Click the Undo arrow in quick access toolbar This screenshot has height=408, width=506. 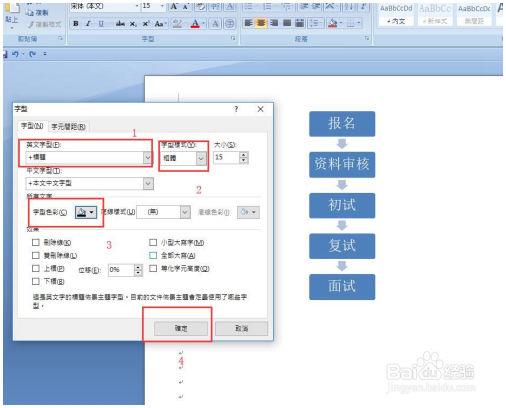click(x=15, y=54)
